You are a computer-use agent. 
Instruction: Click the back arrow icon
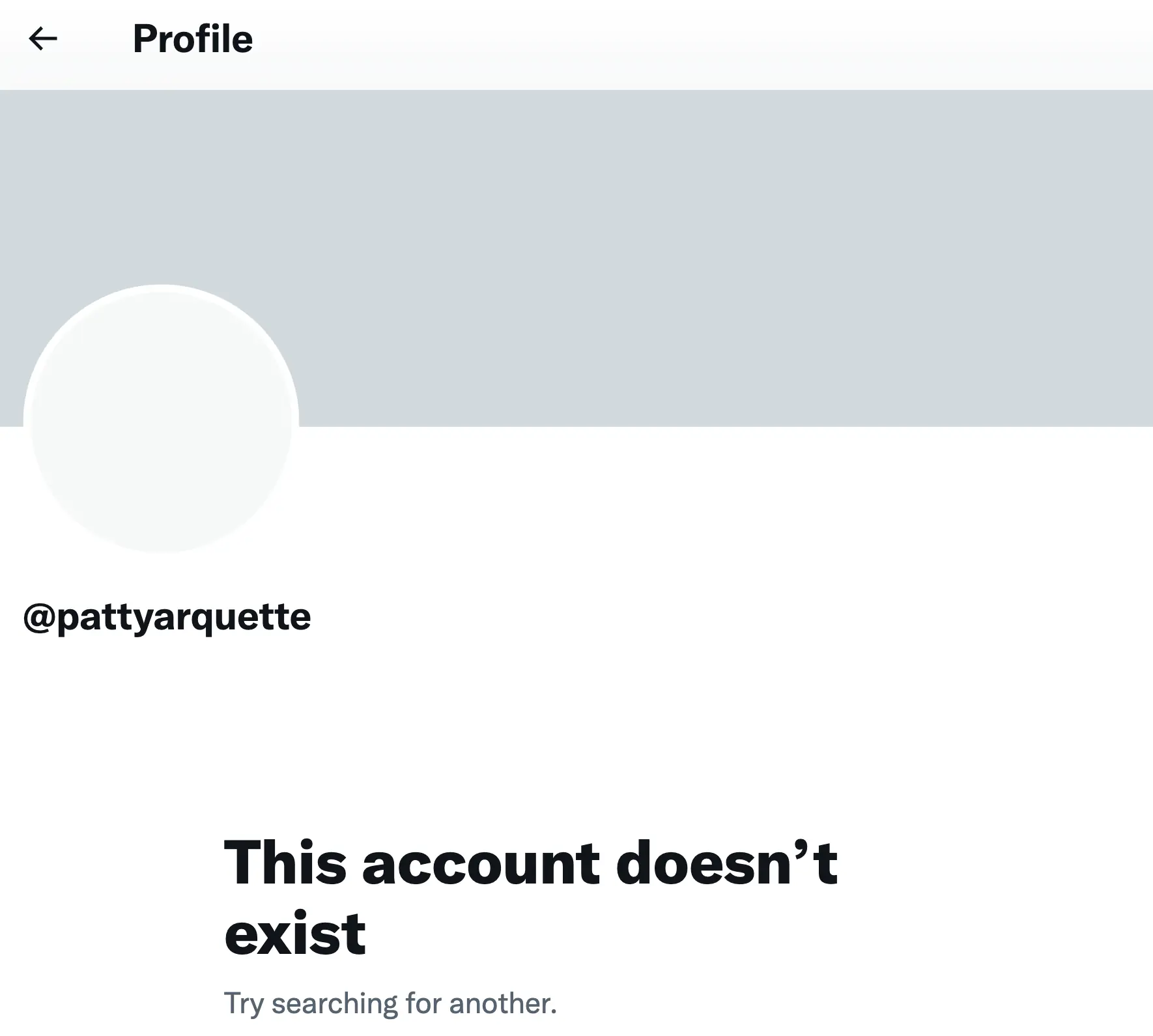coord(43,39)
